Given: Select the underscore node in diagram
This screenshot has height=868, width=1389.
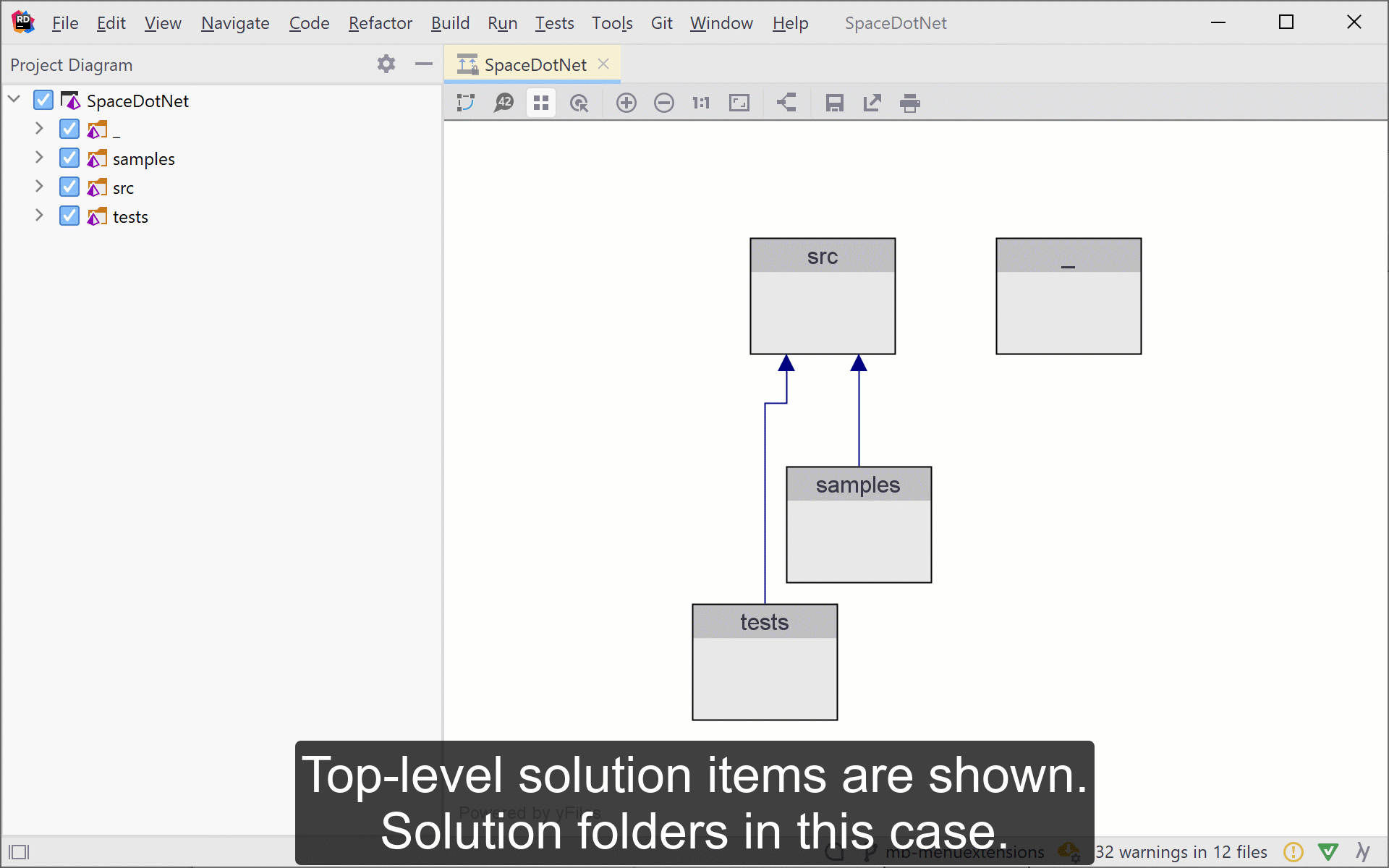Looking at the screenshot, I should coord(1069,297).
